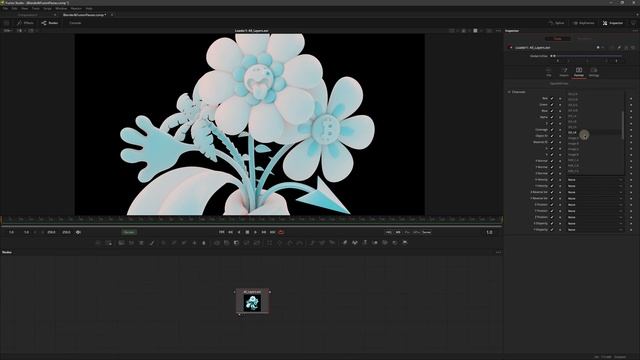Toggle the Material ID channel checkbox
The width and height of the screenshot is (640, 360).
[552, 142]
